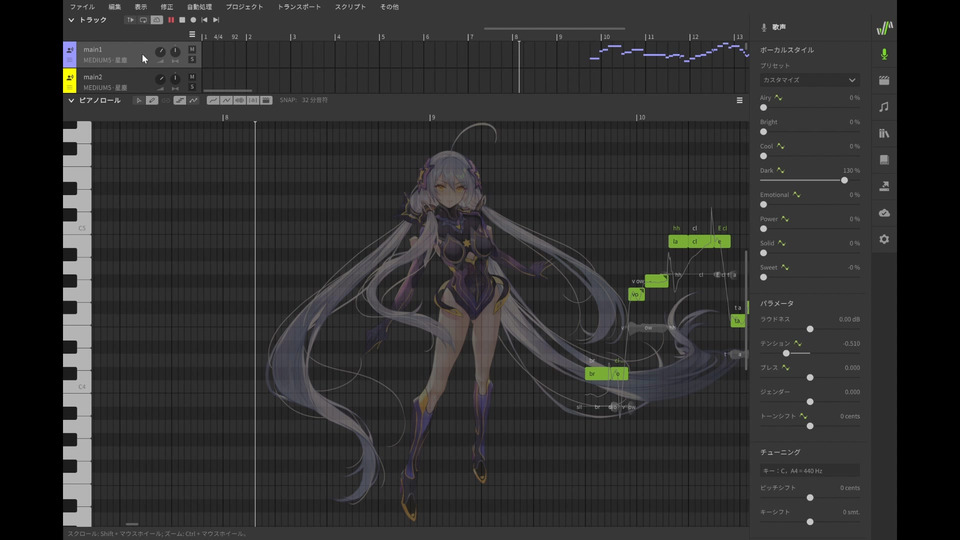Screen dimensions: 960x540
Task: Mute the main1 track
Action: [192, 50]
